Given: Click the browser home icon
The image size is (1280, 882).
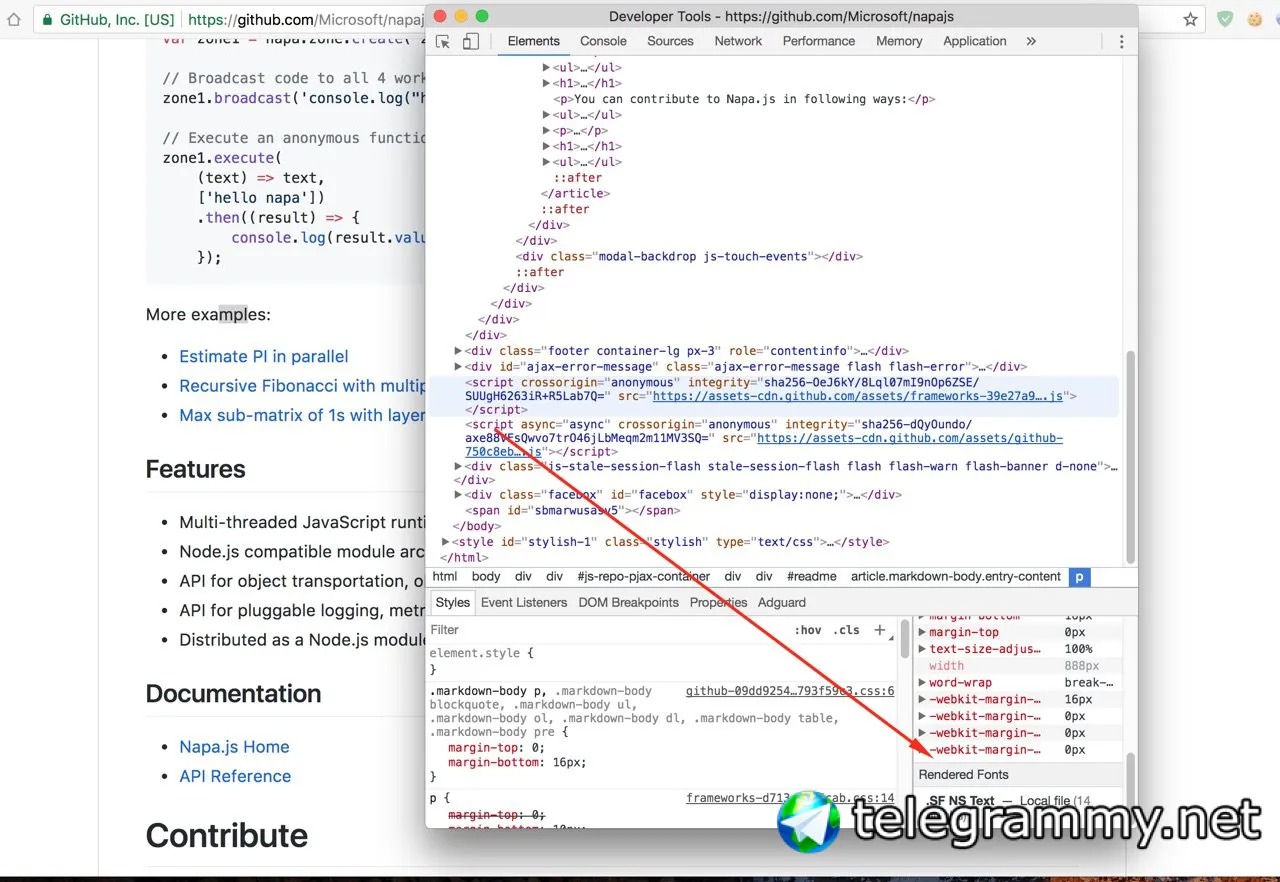Looking at the screenshot, I should point(14,19).
